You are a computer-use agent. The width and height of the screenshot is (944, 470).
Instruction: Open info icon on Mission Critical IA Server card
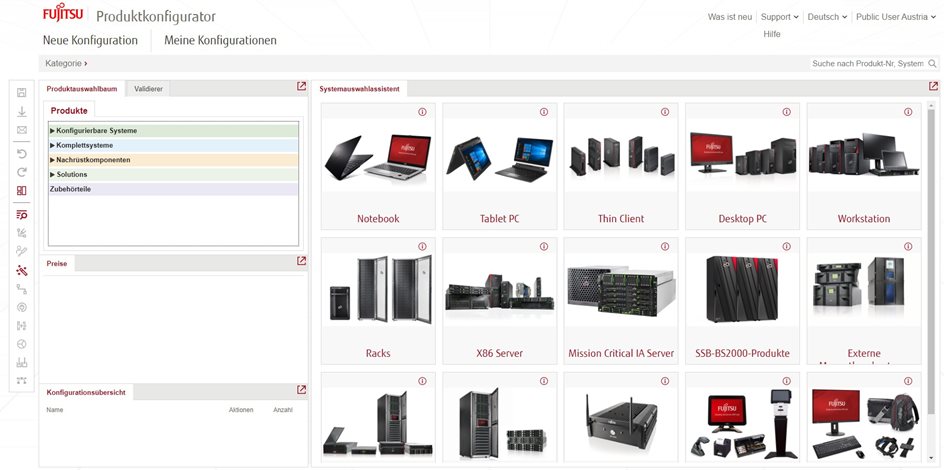[x=665, y=247]
